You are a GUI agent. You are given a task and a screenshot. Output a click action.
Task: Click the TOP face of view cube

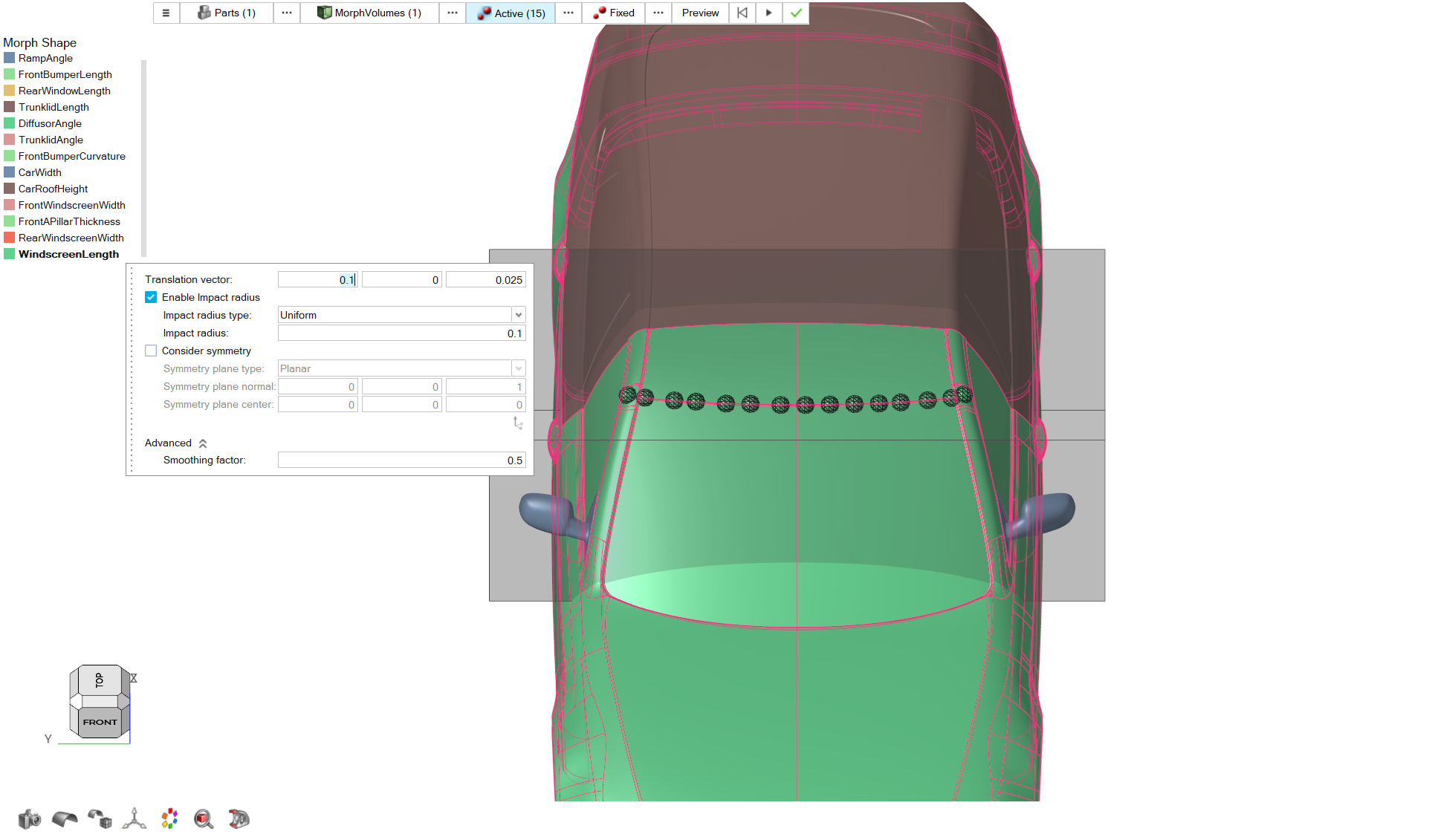pyautogui.click(x=98, y=680)
